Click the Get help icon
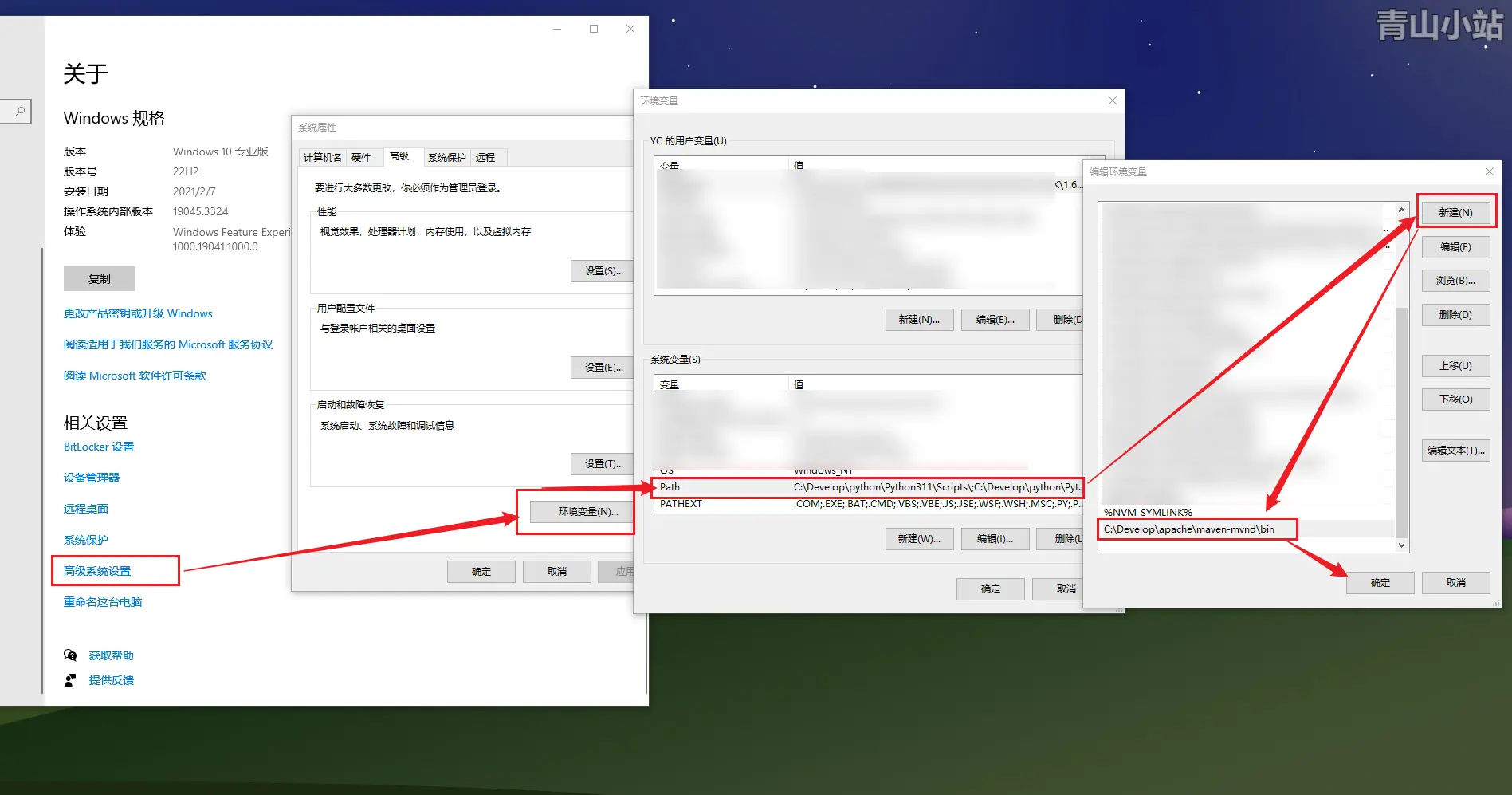 tap(70, 655)
